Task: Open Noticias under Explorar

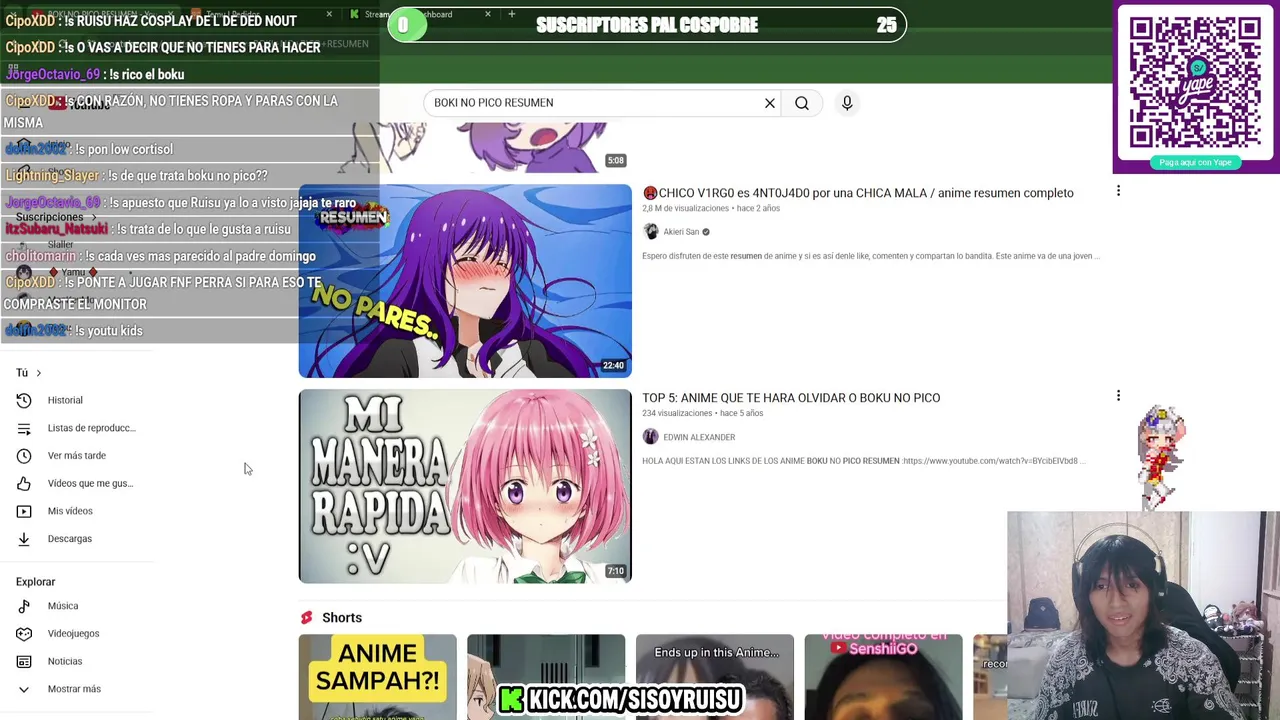Action: [64, 661]
